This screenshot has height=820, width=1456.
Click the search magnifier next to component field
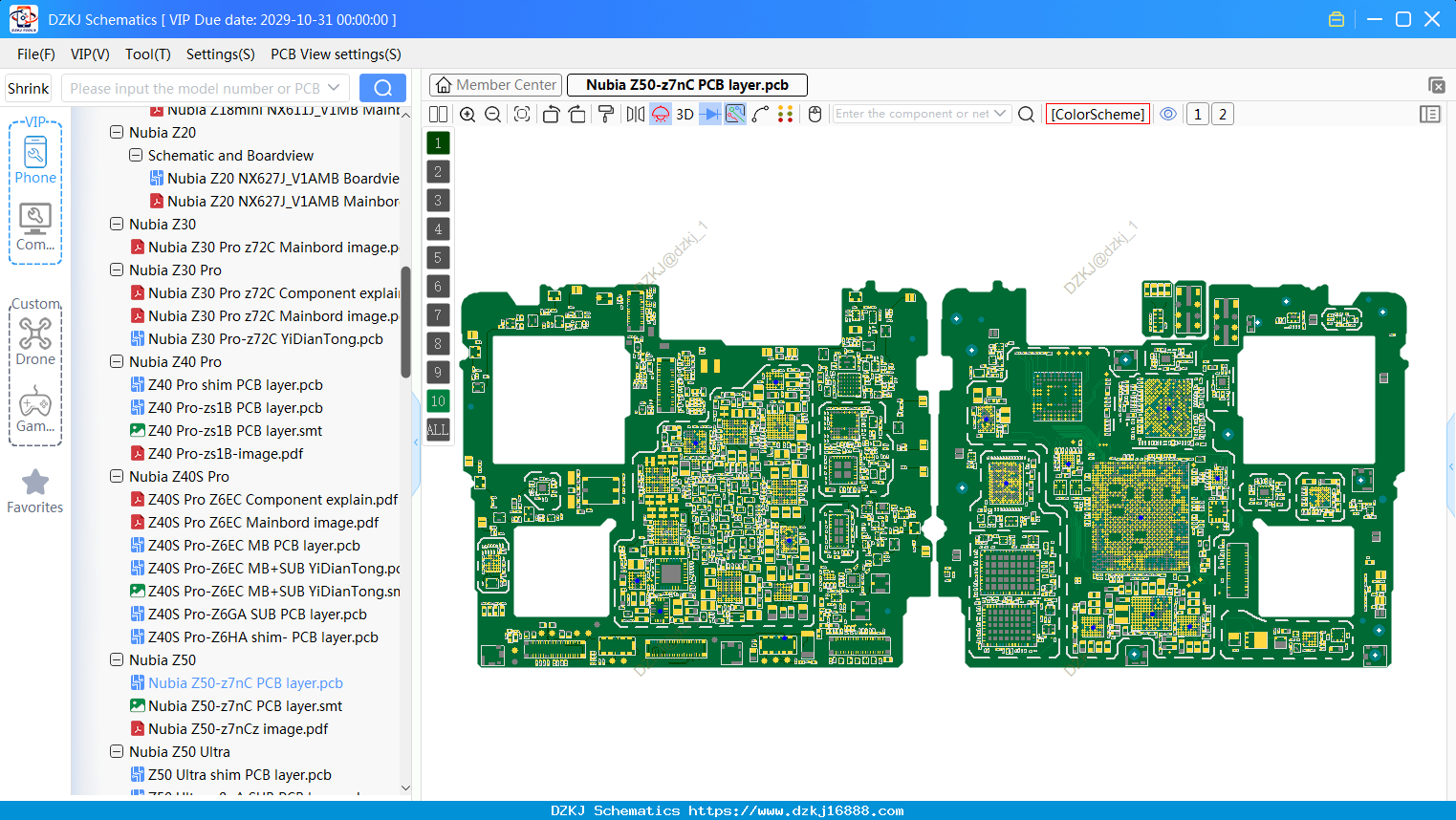pyautogui.click(x=1027, y=115)
